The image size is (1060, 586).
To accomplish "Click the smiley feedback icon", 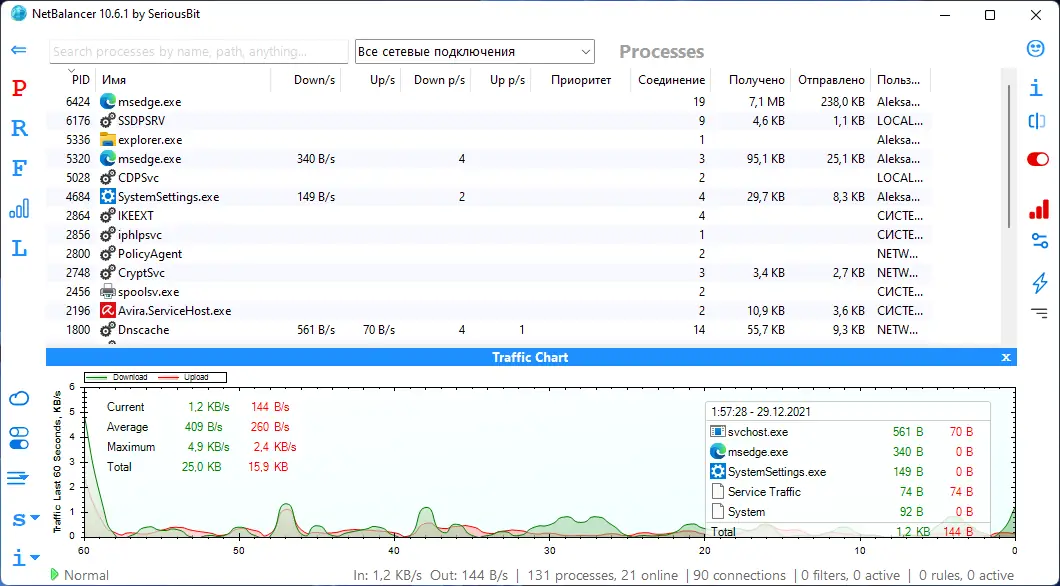I will [x=1036, y=48].
